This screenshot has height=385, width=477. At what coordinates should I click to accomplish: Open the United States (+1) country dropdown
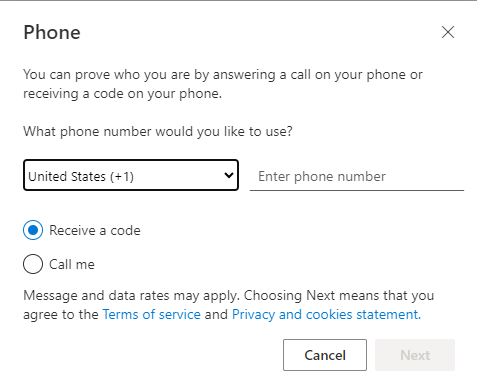point(131,175)
